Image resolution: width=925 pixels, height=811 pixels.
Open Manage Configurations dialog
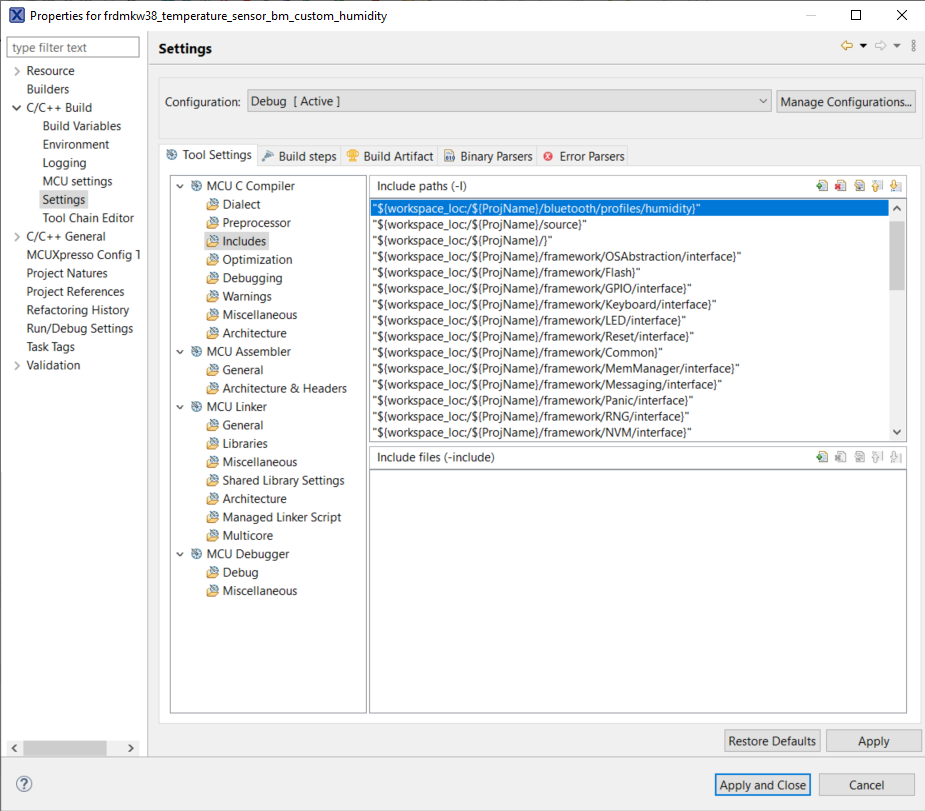click(x=845, y=101)
